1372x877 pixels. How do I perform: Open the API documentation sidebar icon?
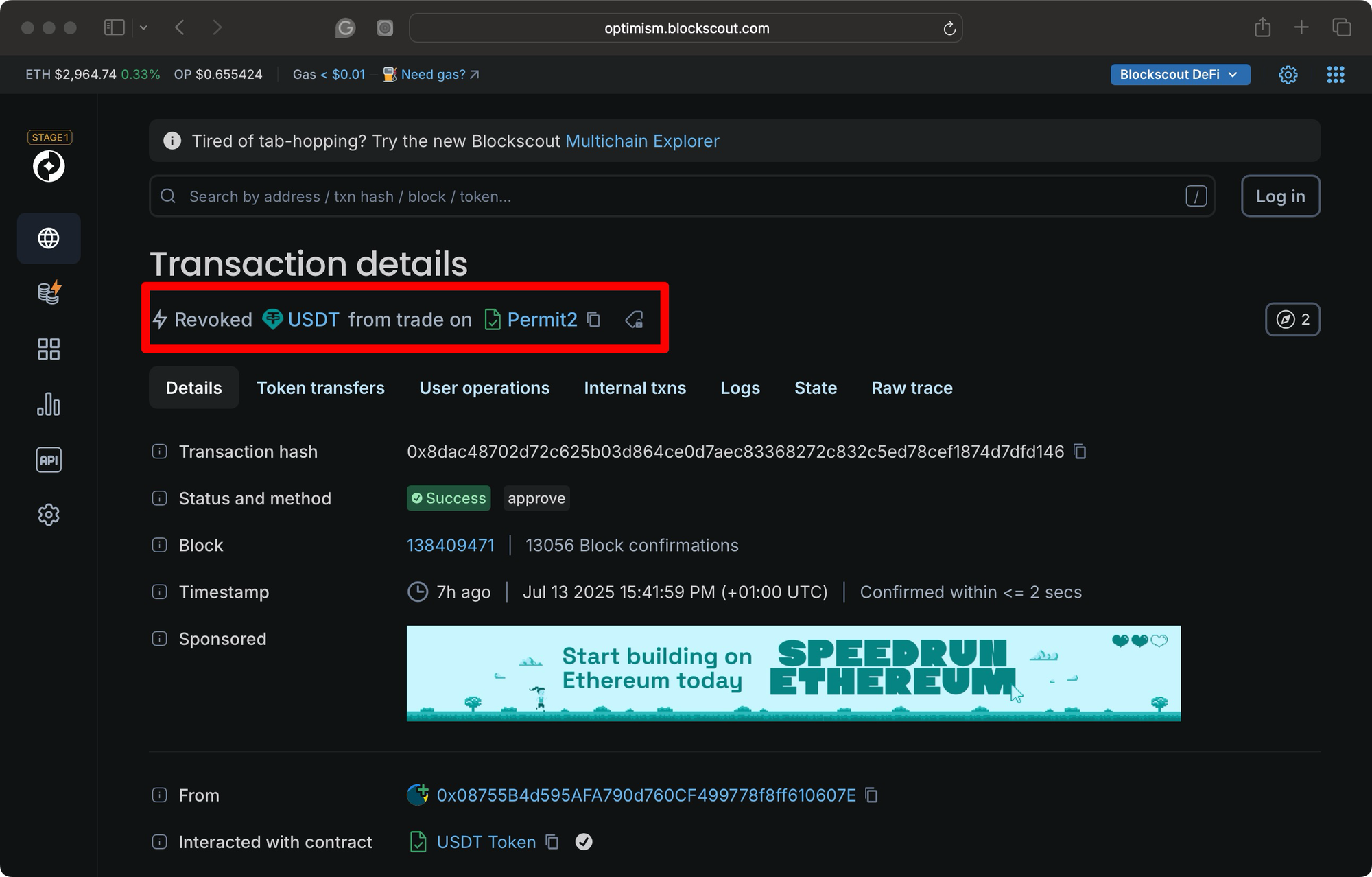pyautogui.click(x=49, y=460)
